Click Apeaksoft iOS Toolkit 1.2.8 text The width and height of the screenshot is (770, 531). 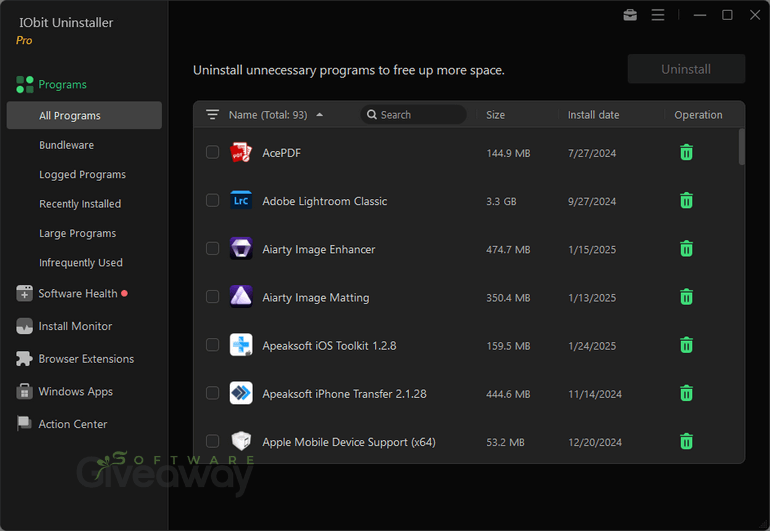point(329,345)
